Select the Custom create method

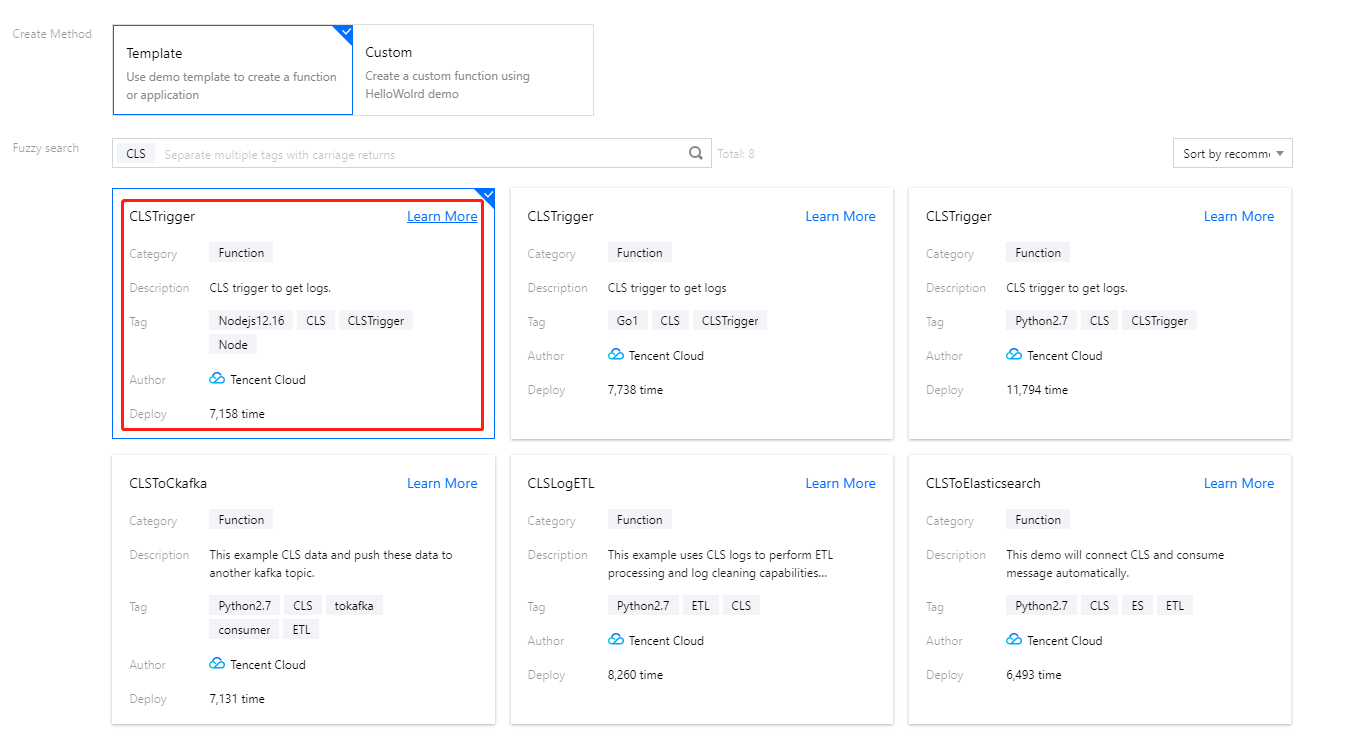473,70
